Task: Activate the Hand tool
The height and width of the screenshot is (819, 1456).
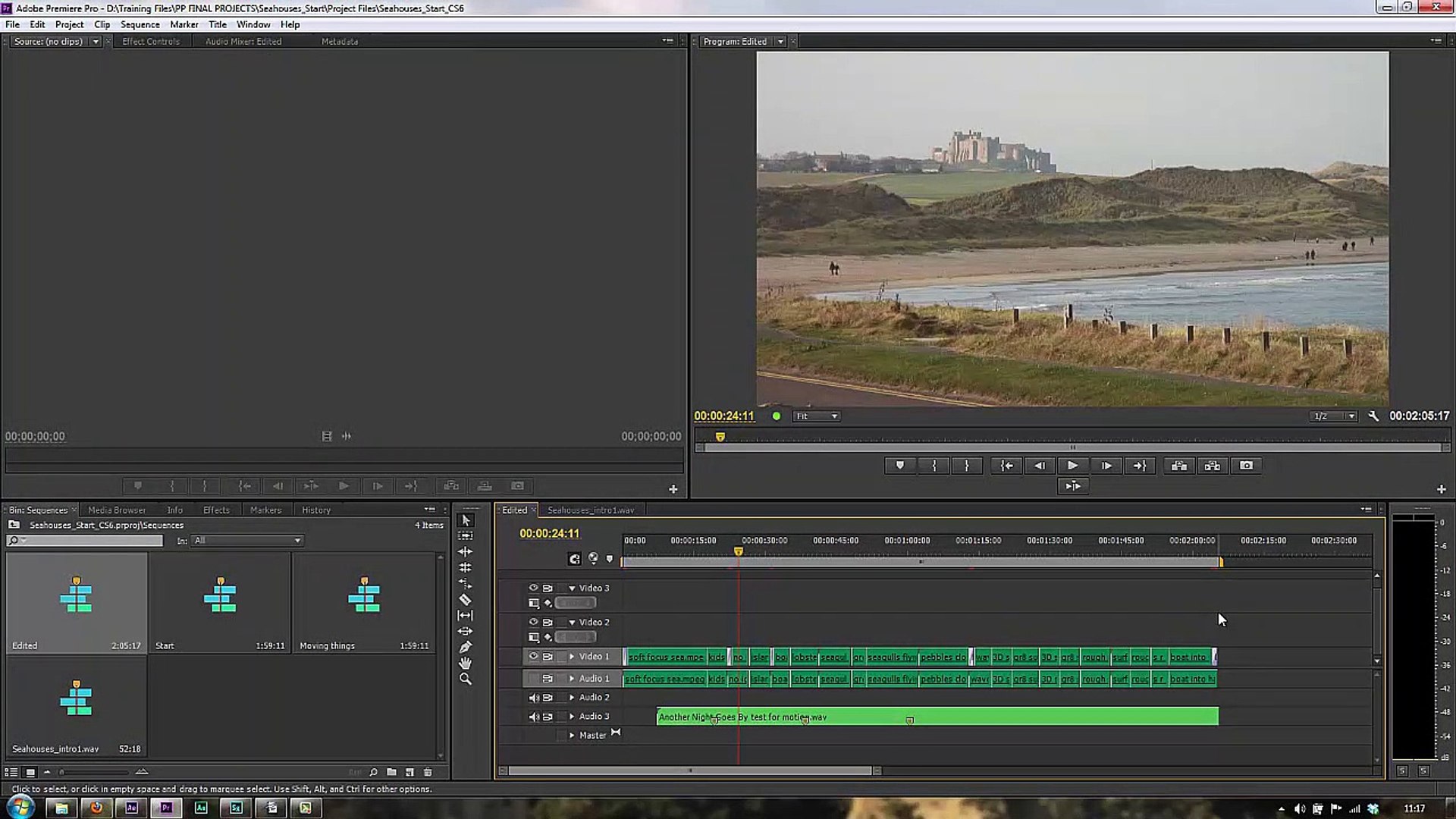Action: (466, 661)
